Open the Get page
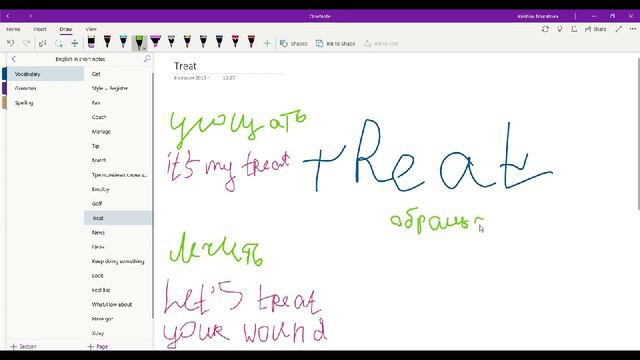This screenshot has height=360, width=640. tap(118, 74)
